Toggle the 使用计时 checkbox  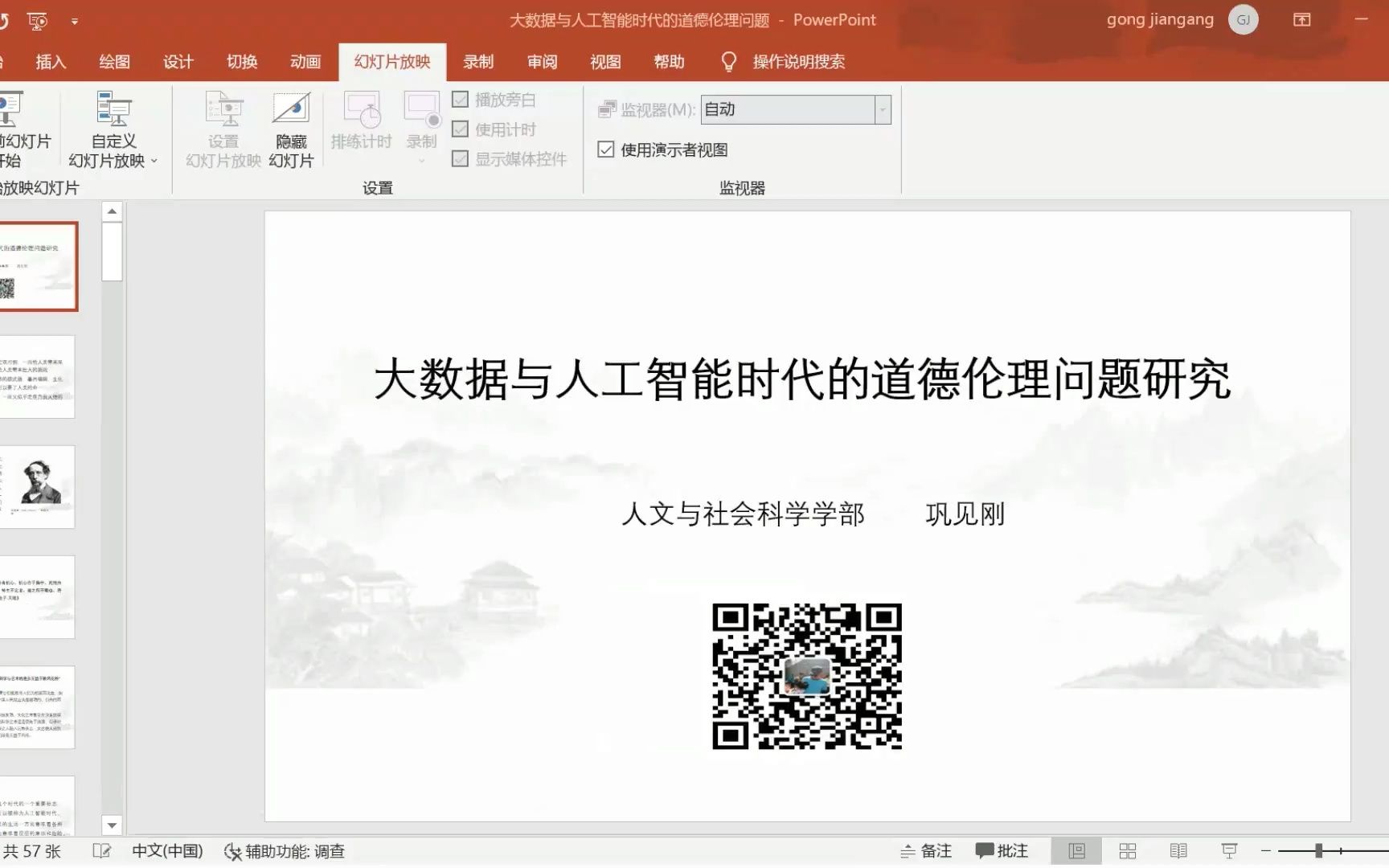[461, 129]
